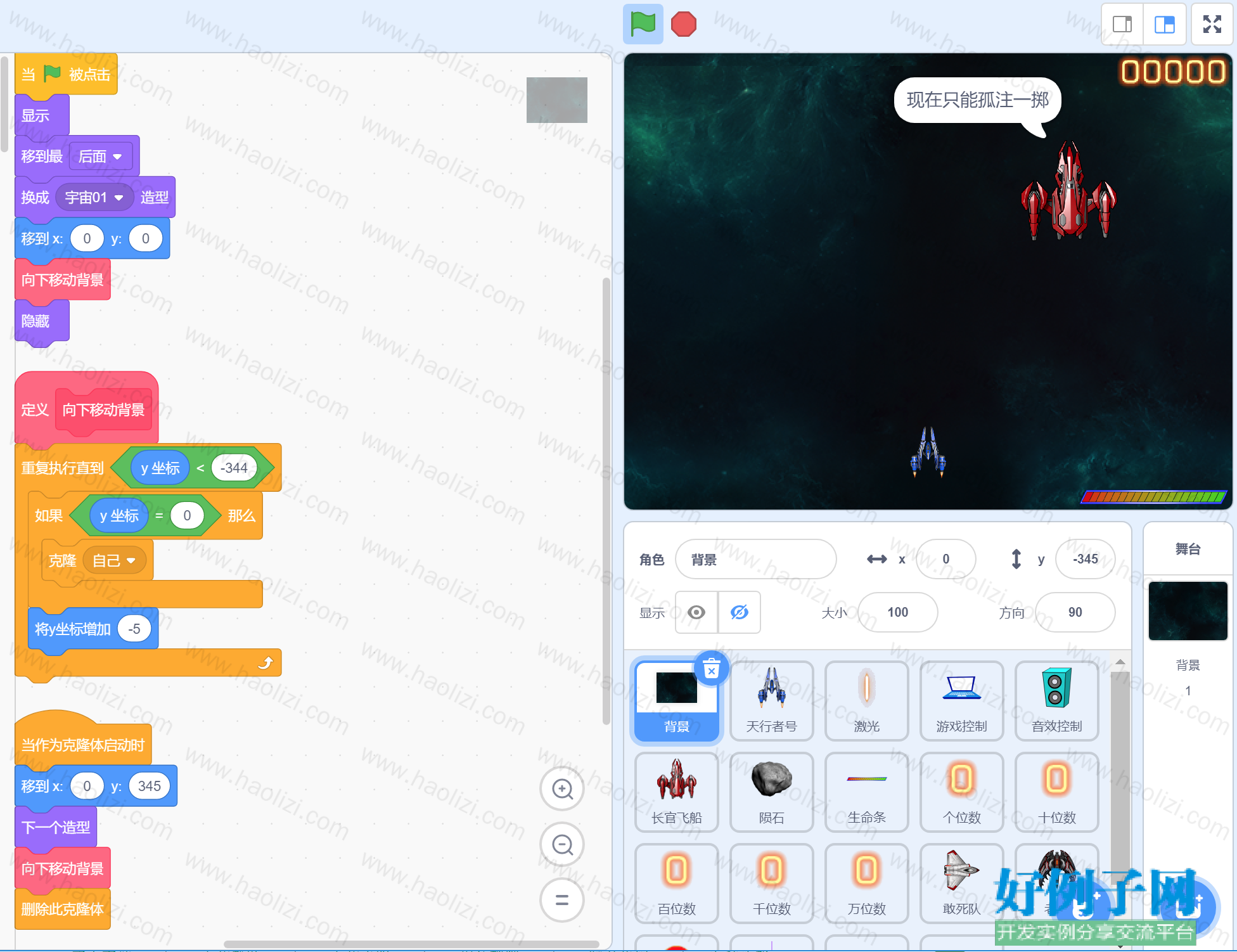Edit the -5 change y value

(x=134, y=629)
